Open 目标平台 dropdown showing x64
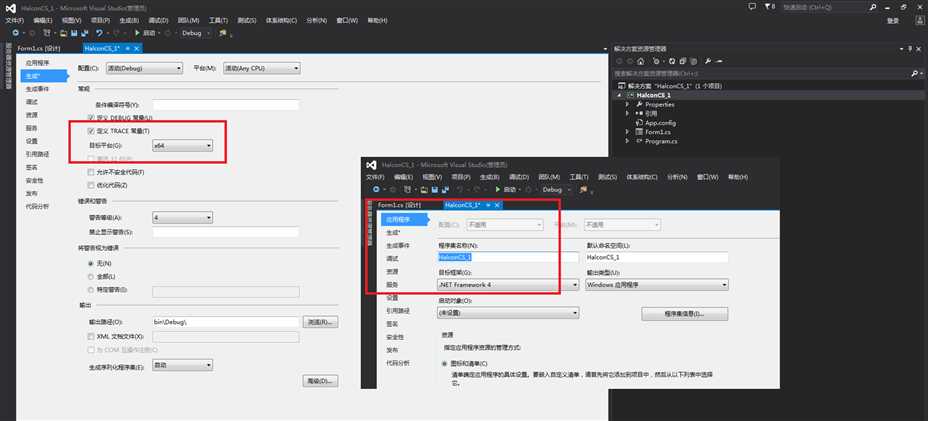 coord(182,146)
